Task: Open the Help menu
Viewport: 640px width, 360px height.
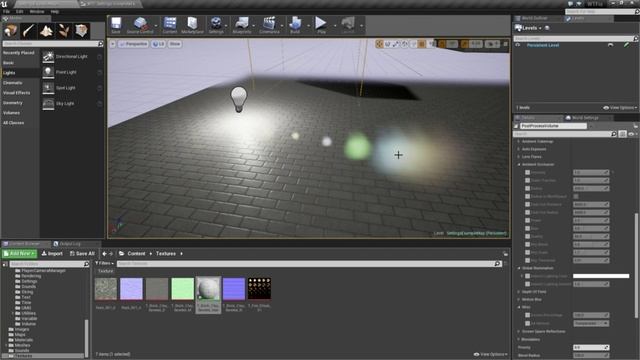Action: tap(55, 11)
